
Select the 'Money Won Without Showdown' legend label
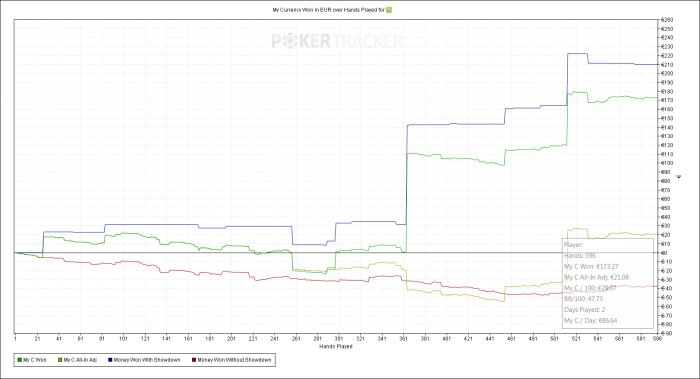click(x=234, y=360)
